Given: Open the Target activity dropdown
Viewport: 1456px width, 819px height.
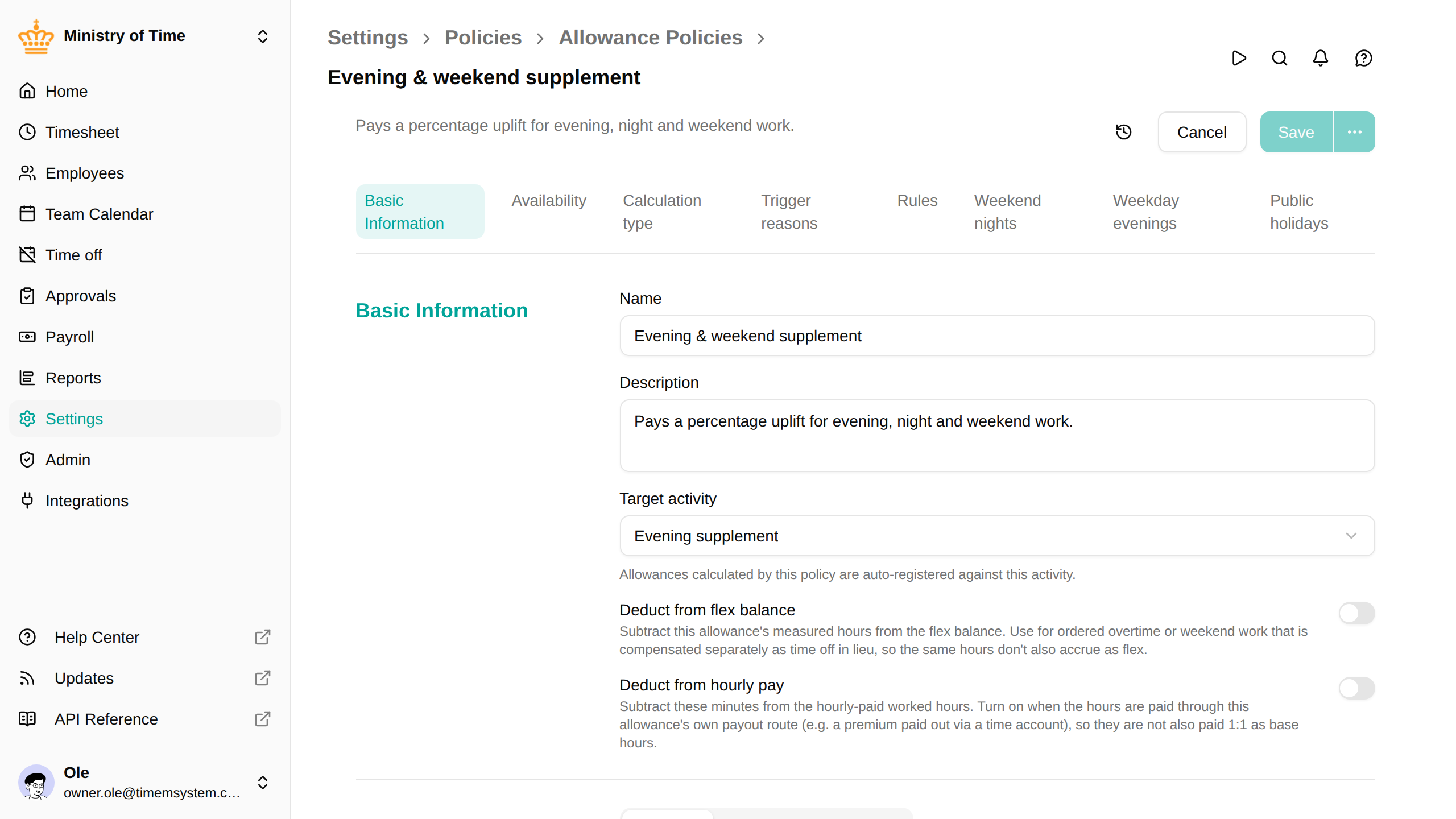Looking at the screenshot, I should point(997,536).
